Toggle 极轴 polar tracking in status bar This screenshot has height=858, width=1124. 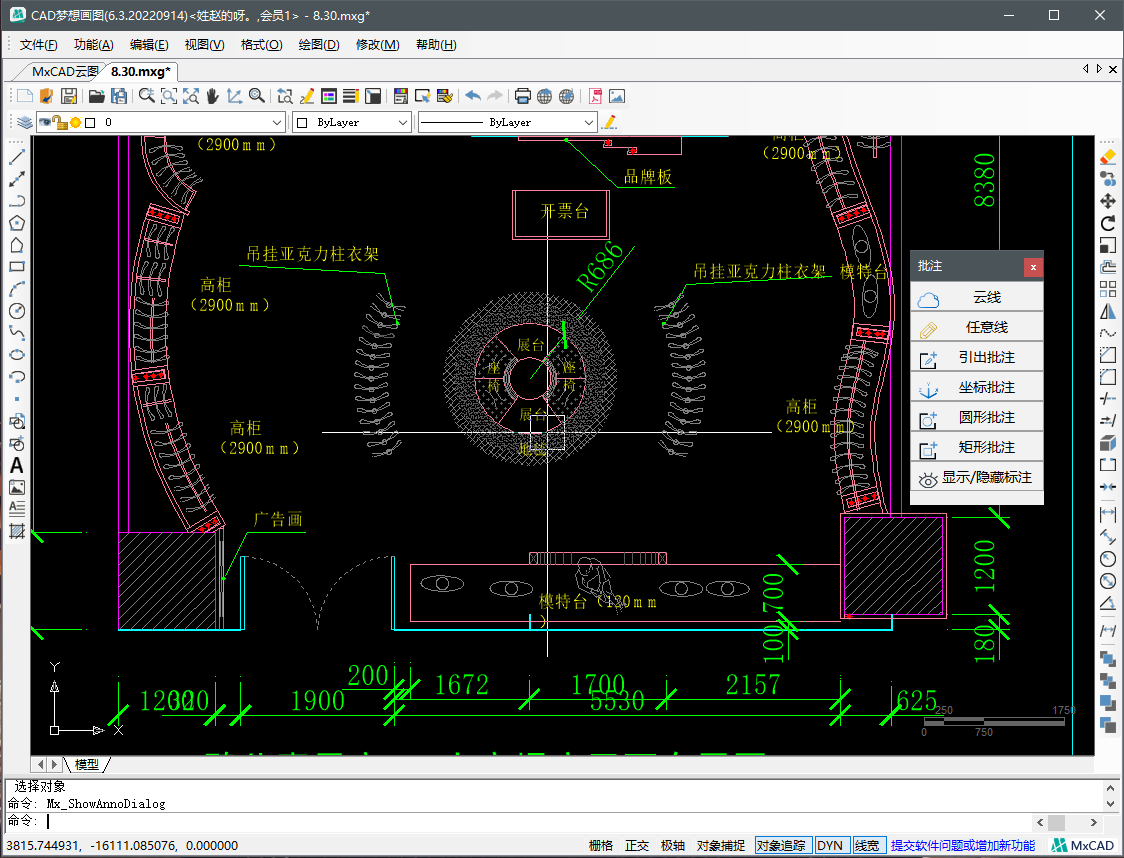tap(672, 846)
